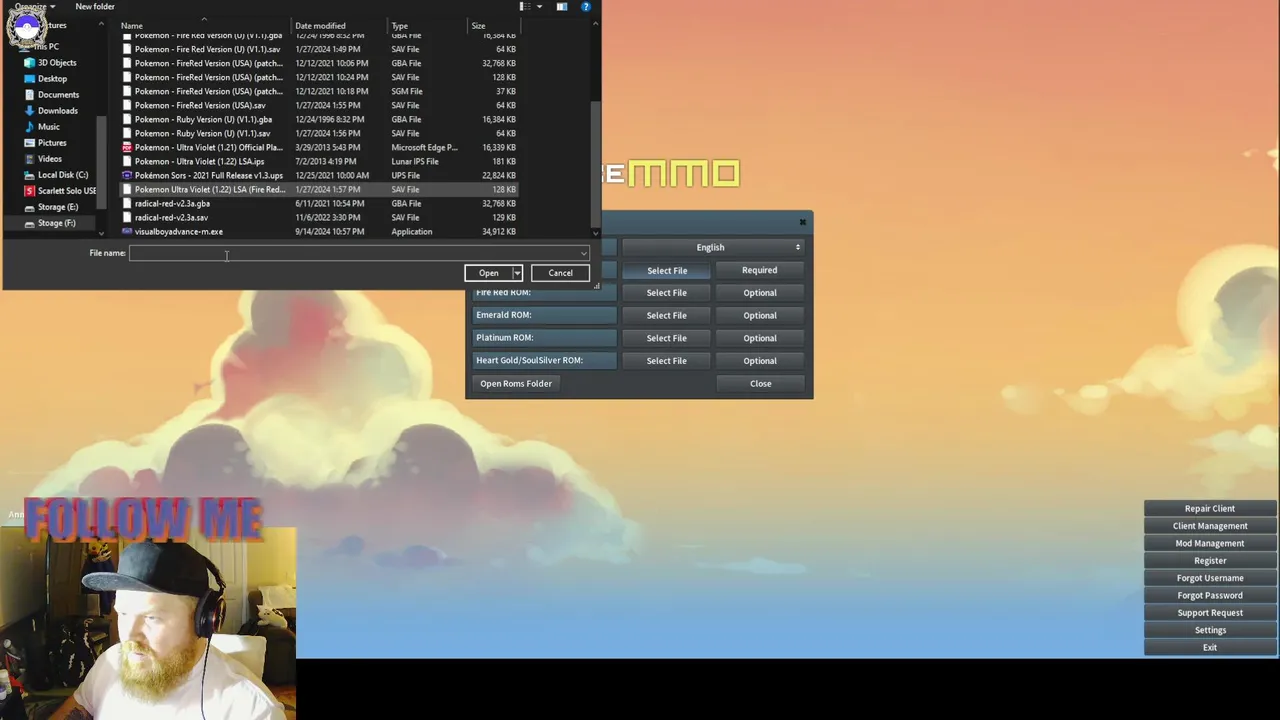Click the blue help question mark icon
This screenshot has height=720, width=1280.
tap(586, 7)
